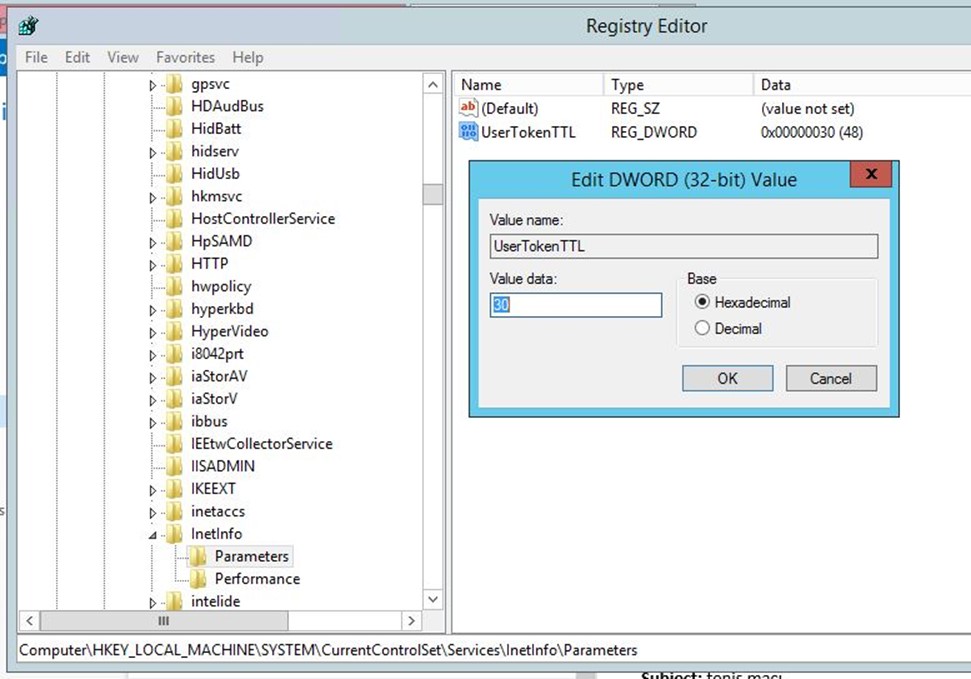Click the HidUsb folder icon
Image resolution: width=971 pixels, height=679 pixels.
175,173
